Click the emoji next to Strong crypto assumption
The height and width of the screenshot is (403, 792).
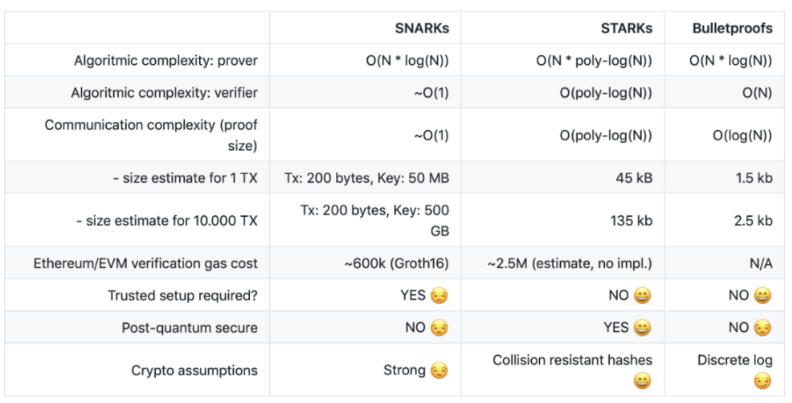click(439, 371)
